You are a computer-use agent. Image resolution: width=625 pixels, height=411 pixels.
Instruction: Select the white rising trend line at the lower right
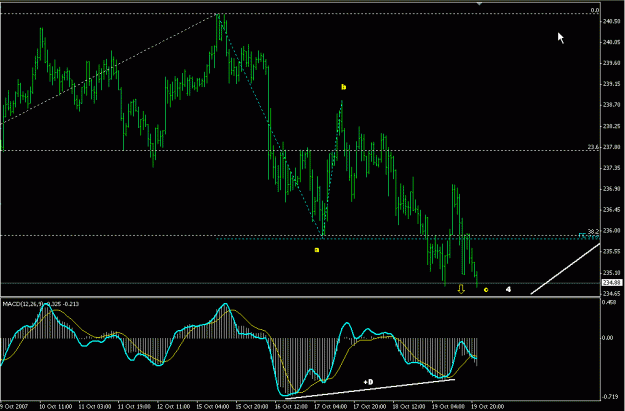565,269
